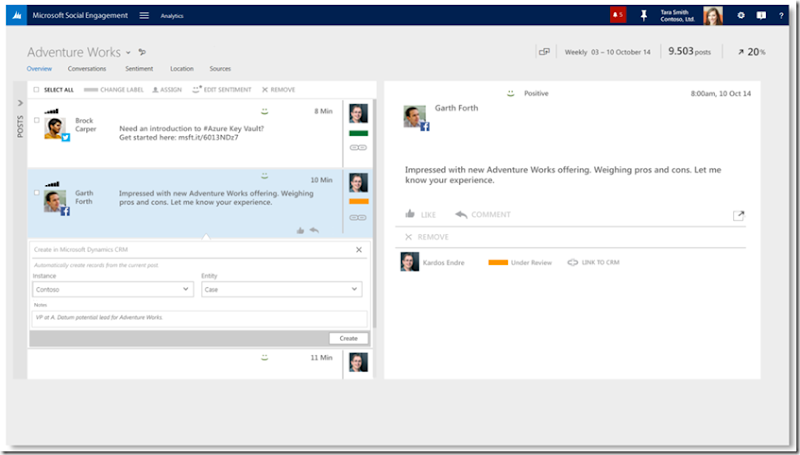Click the orange Under Review label swatch

coord(498,263)
